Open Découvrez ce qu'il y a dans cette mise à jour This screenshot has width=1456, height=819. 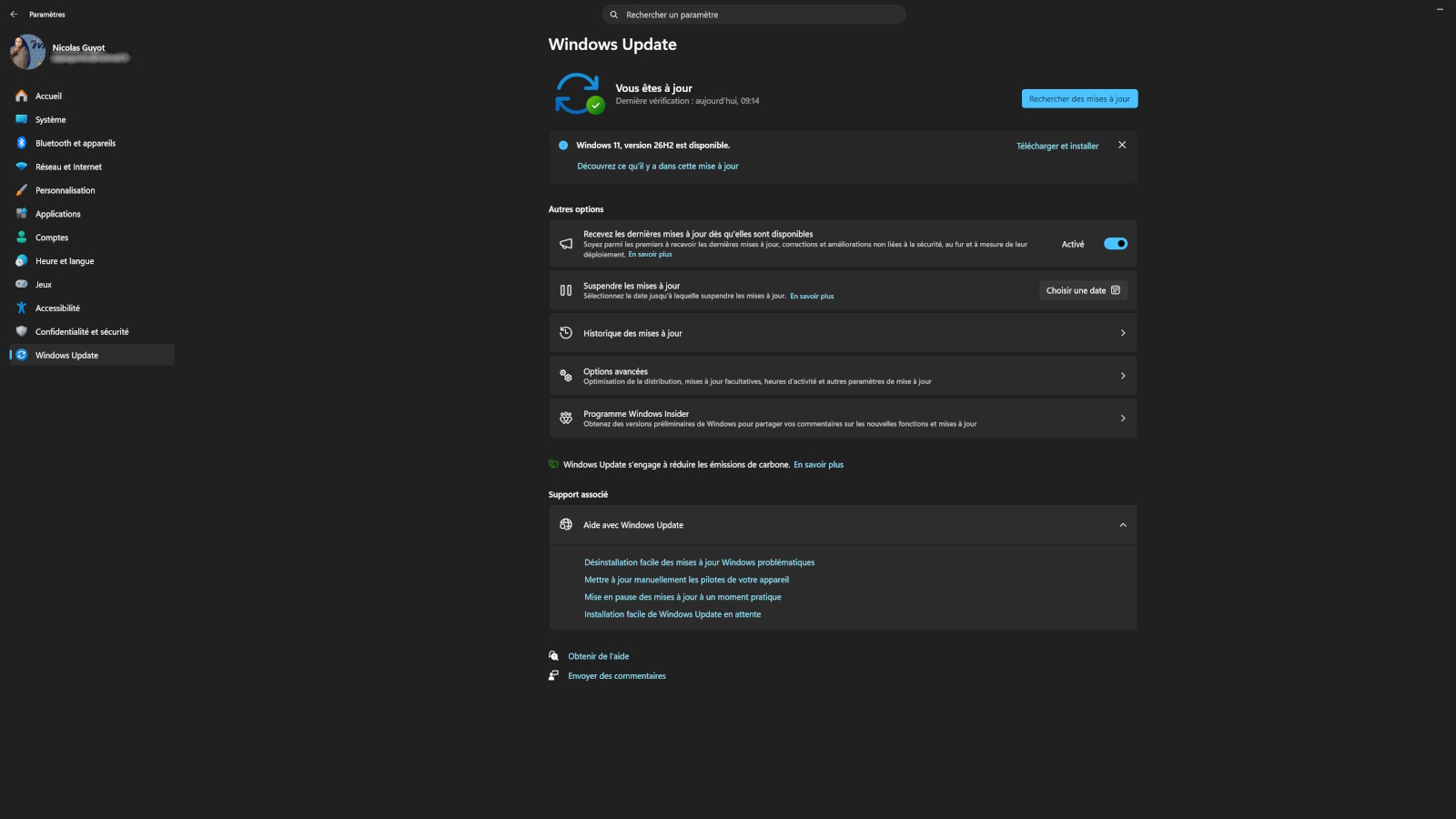pyautogui.click(x=657, y=166)
